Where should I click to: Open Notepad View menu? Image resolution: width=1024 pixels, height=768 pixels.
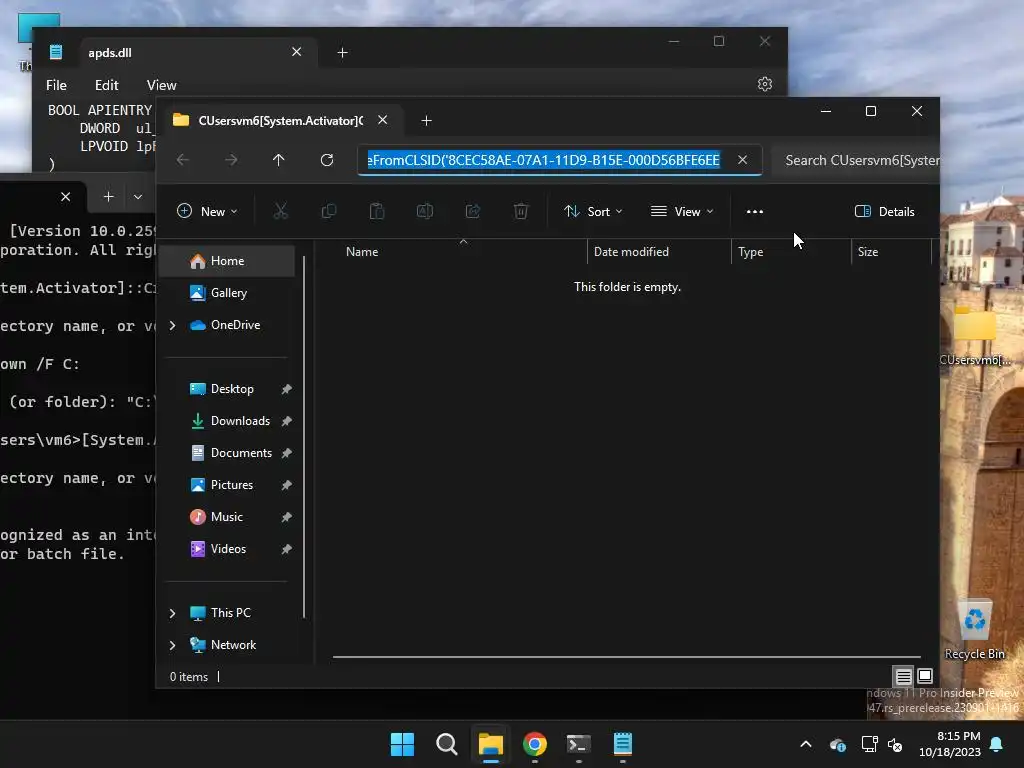click(161, 85)
